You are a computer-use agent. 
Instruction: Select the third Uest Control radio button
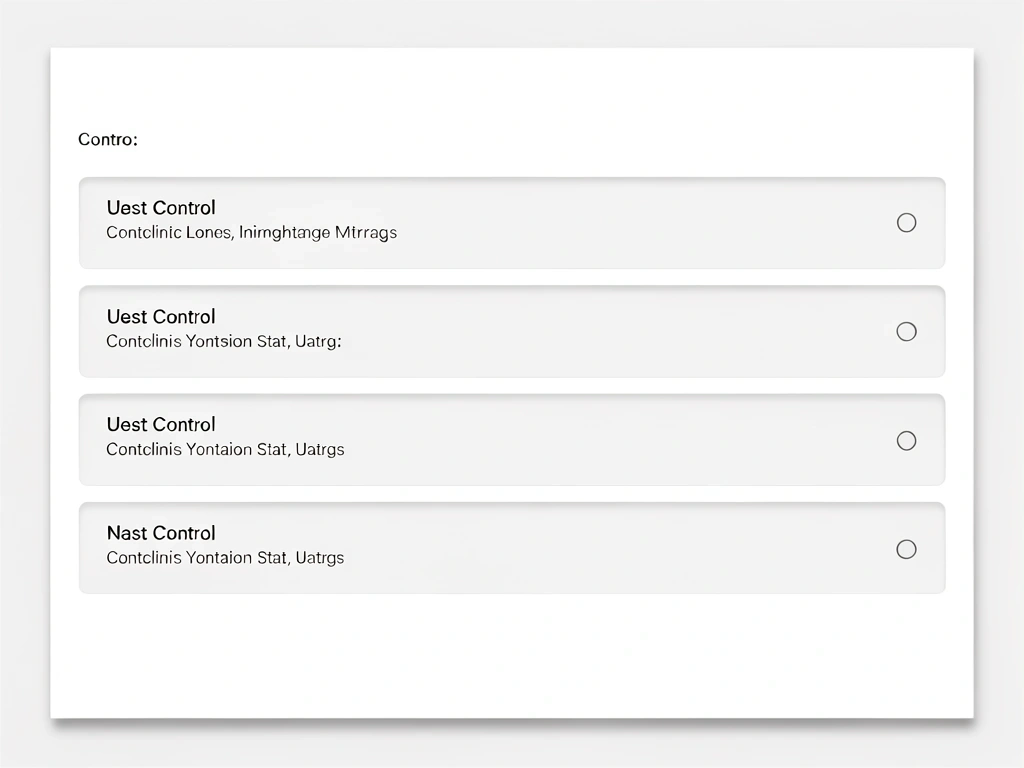(906, 440)
